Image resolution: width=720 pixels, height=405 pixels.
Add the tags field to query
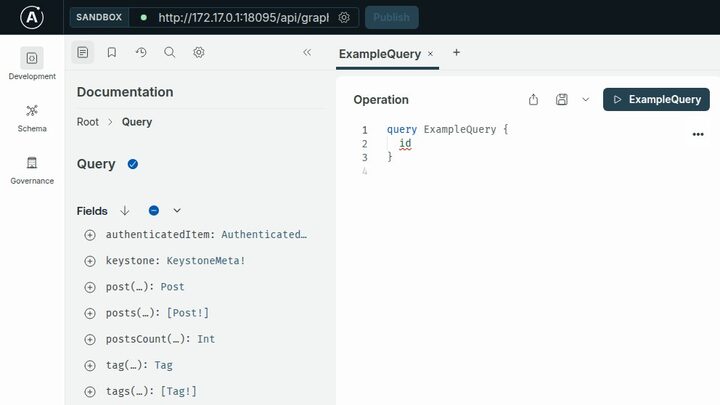pos(90,392)
